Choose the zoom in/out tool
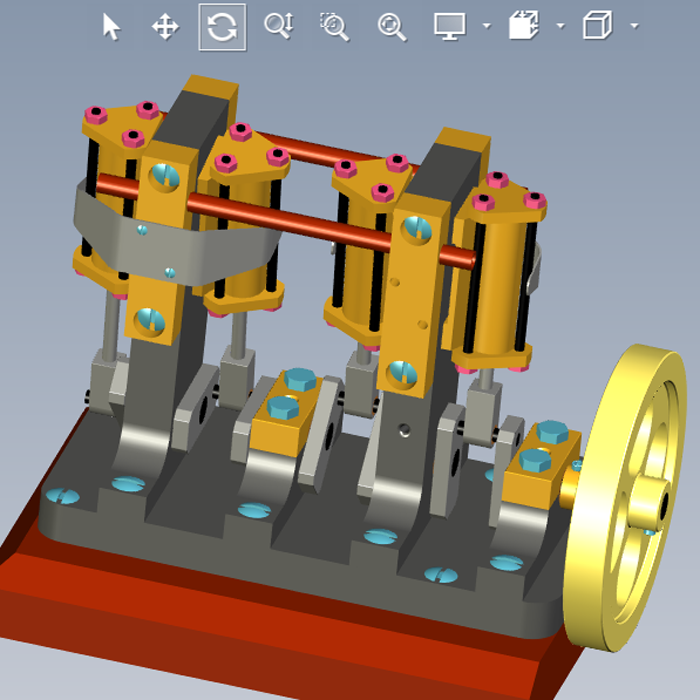Image resolution: width=700 pixels, height=700 pixels. click(279, 26)
